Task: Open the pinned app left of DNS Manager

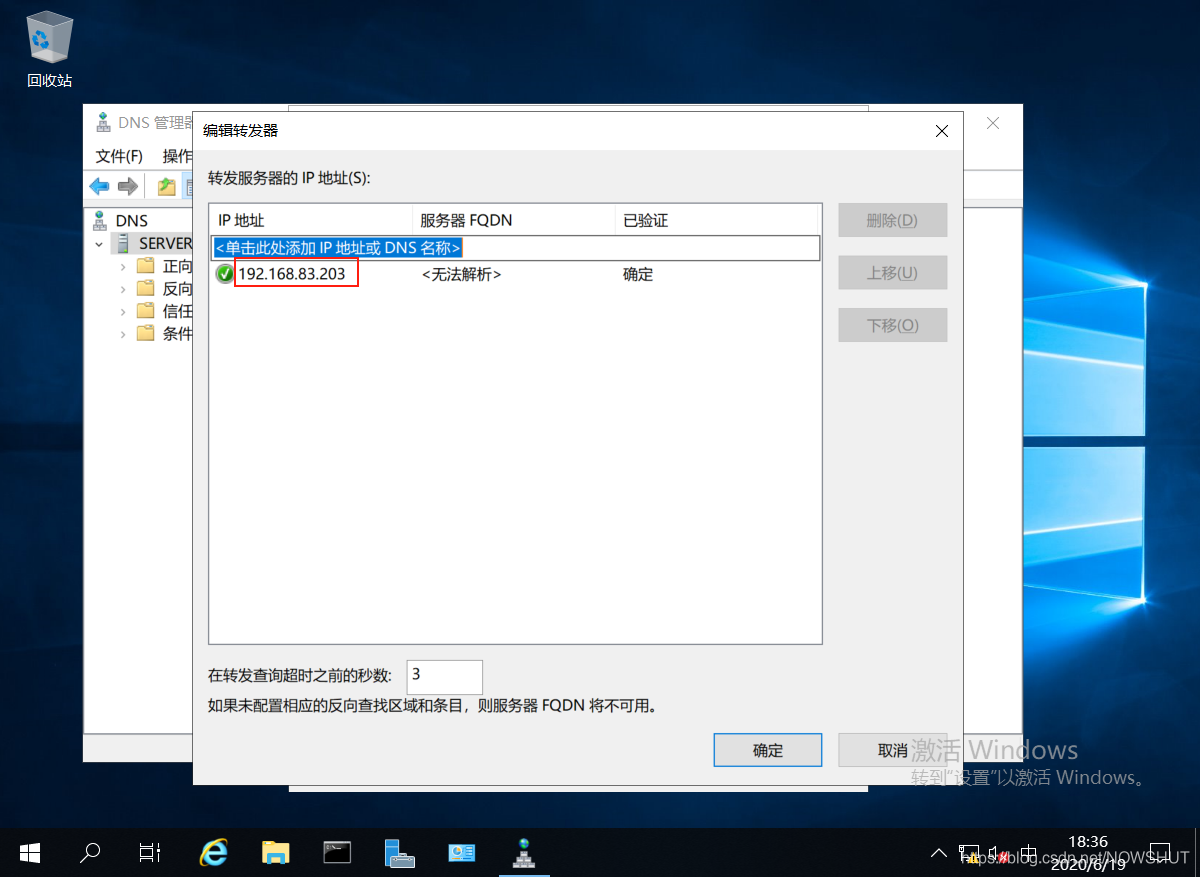Action: [461, 852]
